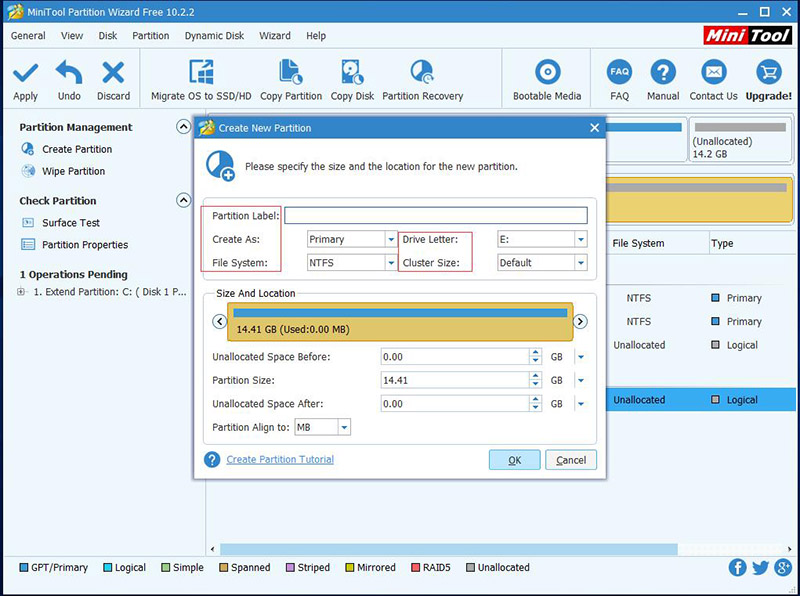Open the Wizard menu
This screenshot has width=800, height=596.
[275, 36]
